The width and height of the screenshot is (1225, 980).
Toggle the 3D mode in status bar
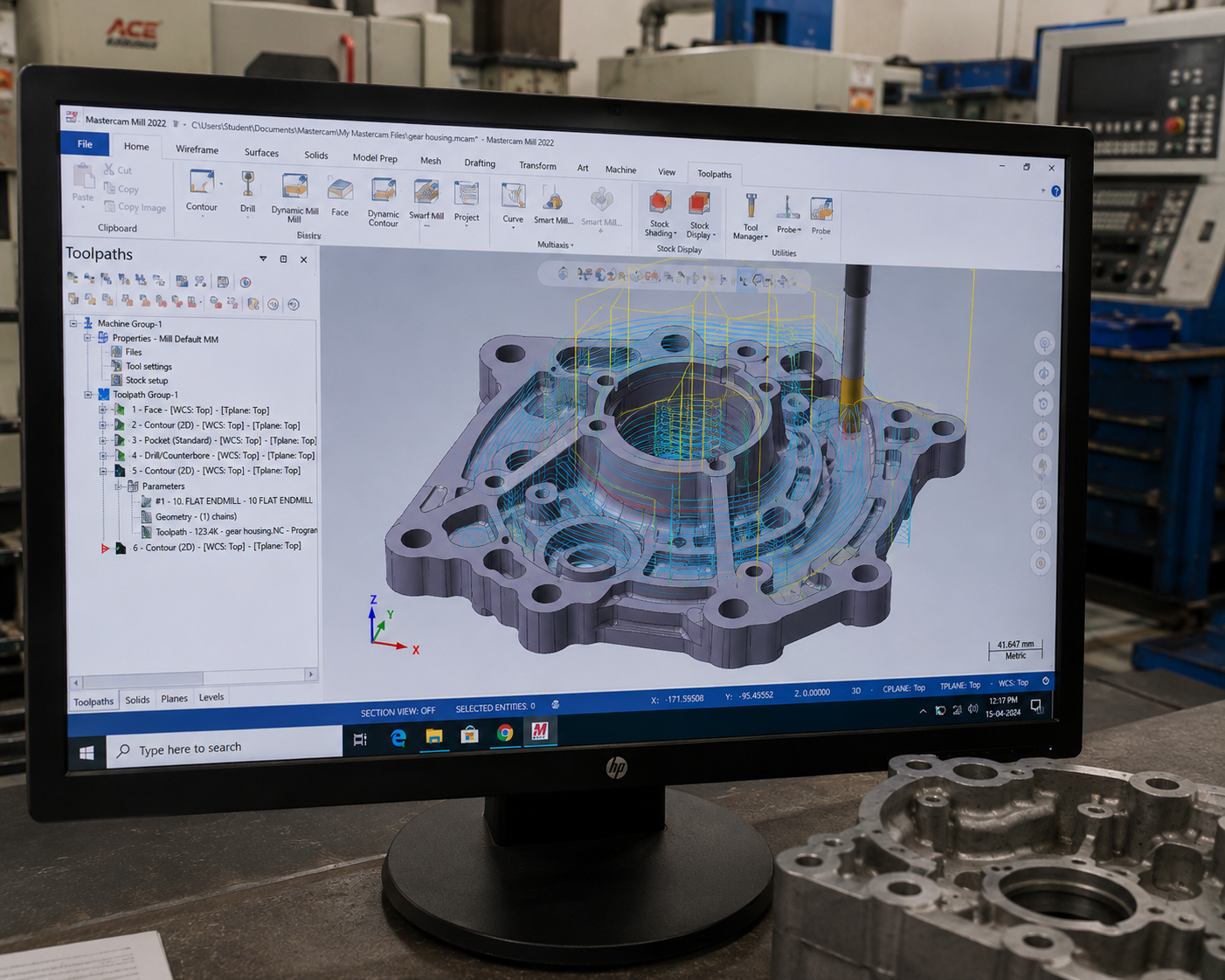856,691
